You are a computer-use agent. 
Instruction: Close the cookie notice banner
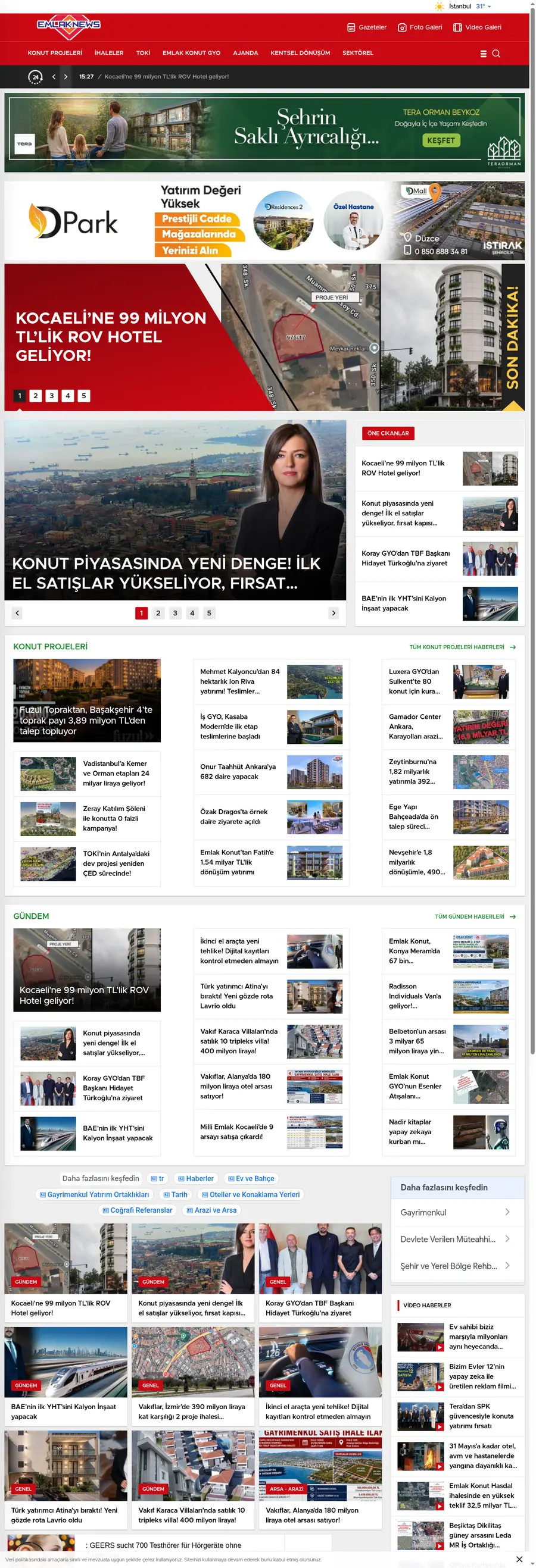point(519,1558)
